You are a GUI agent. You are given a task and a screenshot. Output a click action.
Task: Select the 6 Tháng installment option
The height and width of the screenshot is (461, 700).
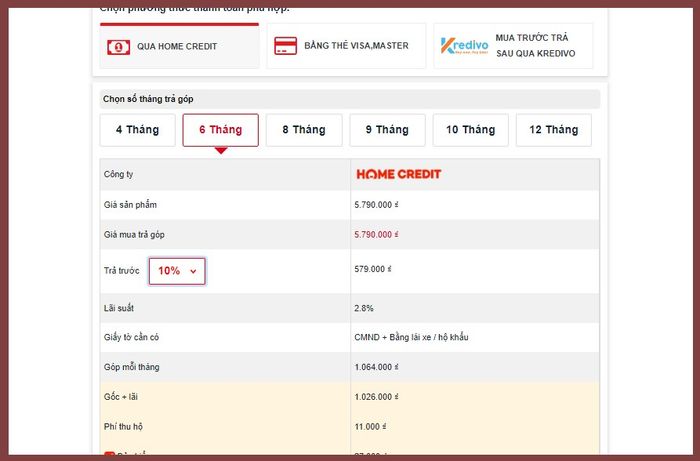pos(220,130)
